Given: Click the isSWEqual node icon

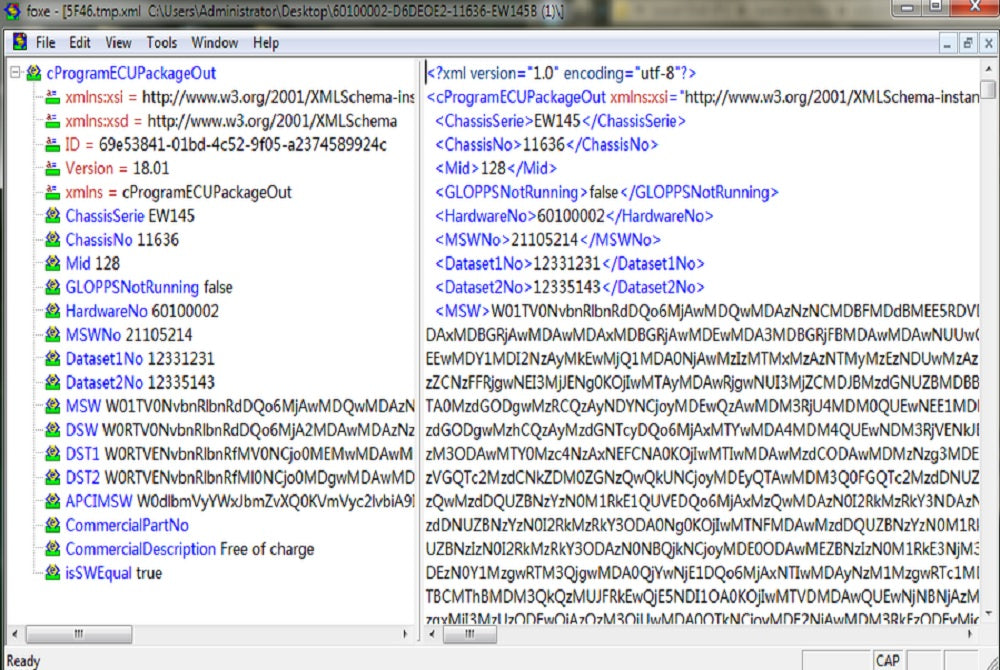Looking at the screenshot, I should pos(53,573).
